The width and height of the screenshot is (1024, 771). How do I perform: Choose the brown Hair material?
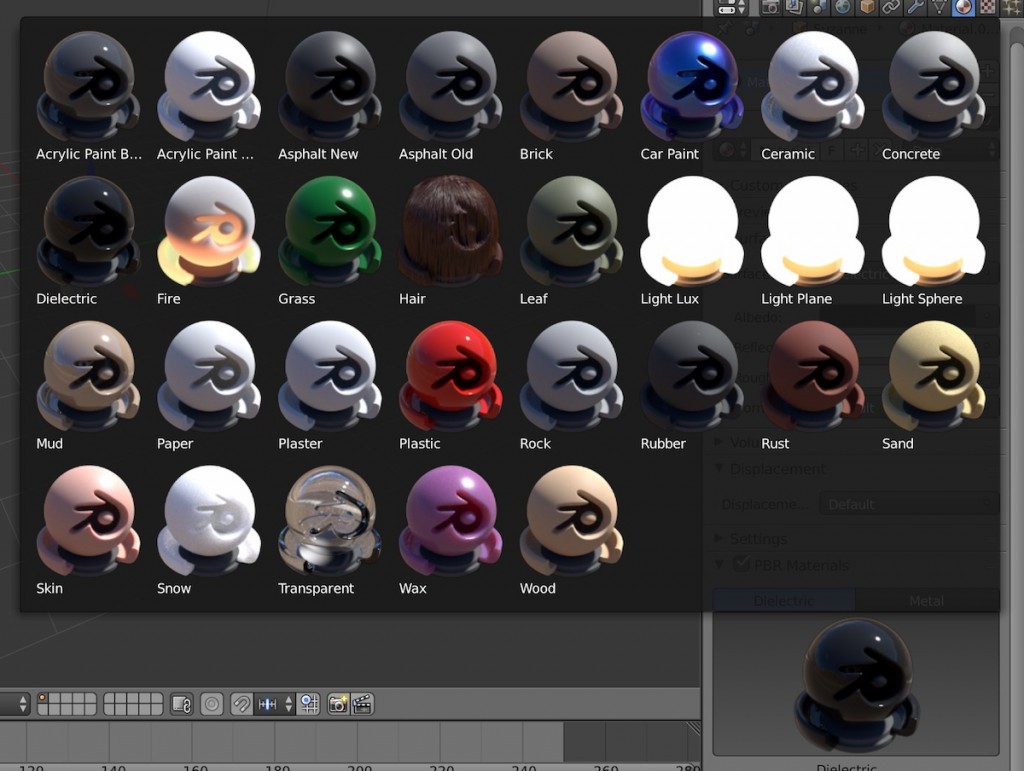451,242
